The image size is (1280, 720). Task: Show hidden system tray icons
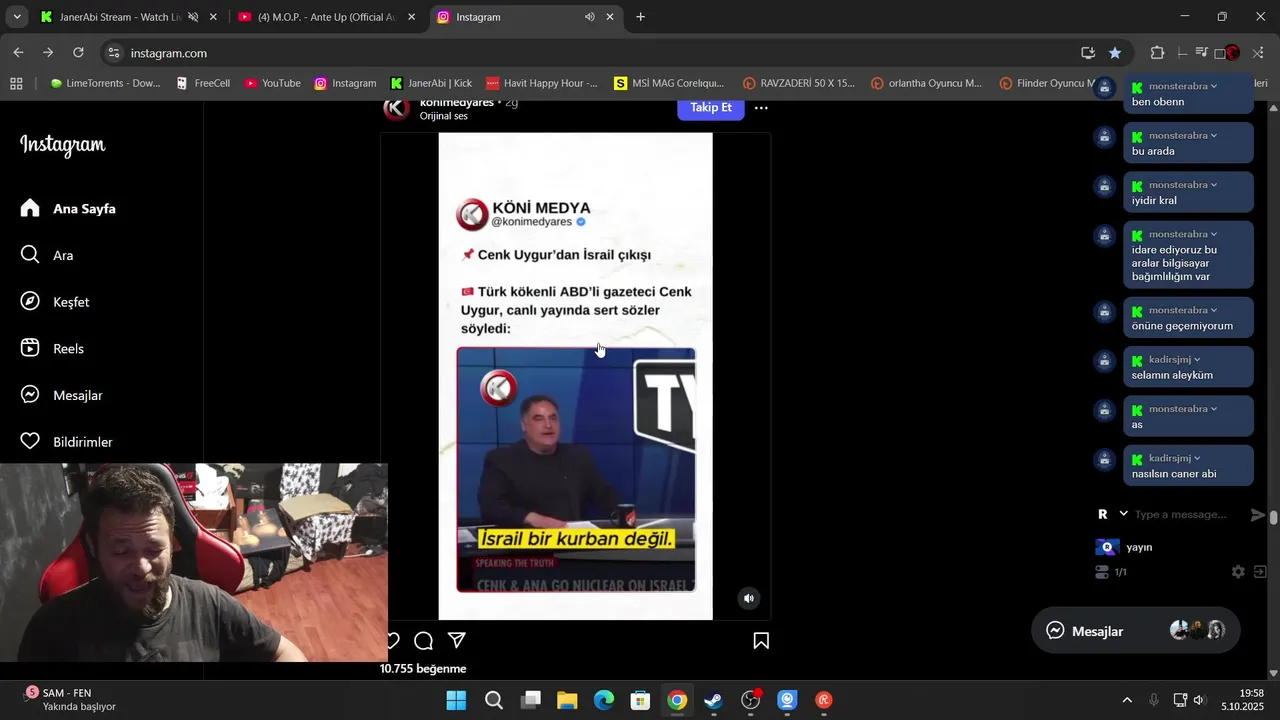[1127, 700]
